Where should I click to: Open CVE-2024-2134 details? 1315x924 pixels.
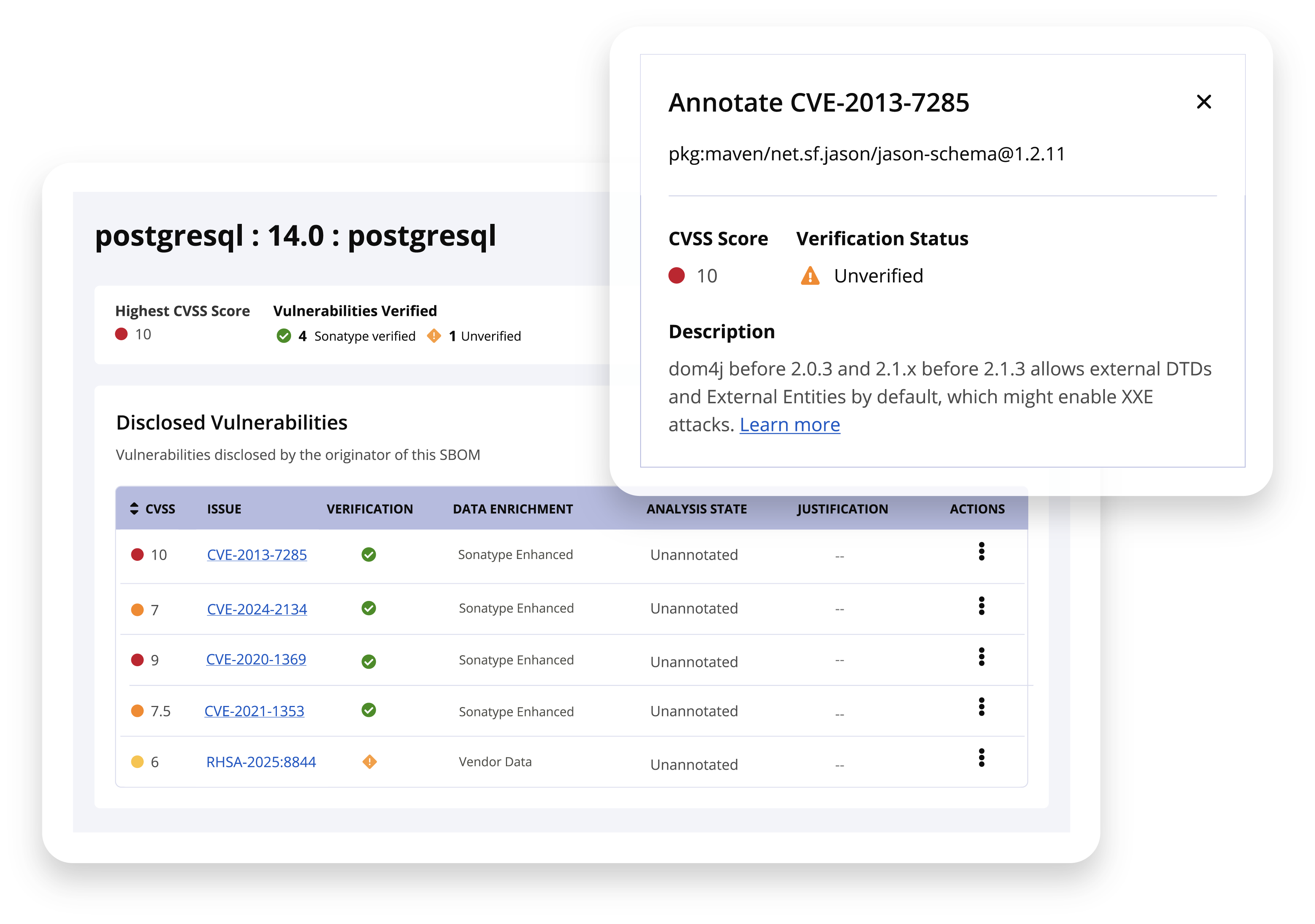(256, 609)
